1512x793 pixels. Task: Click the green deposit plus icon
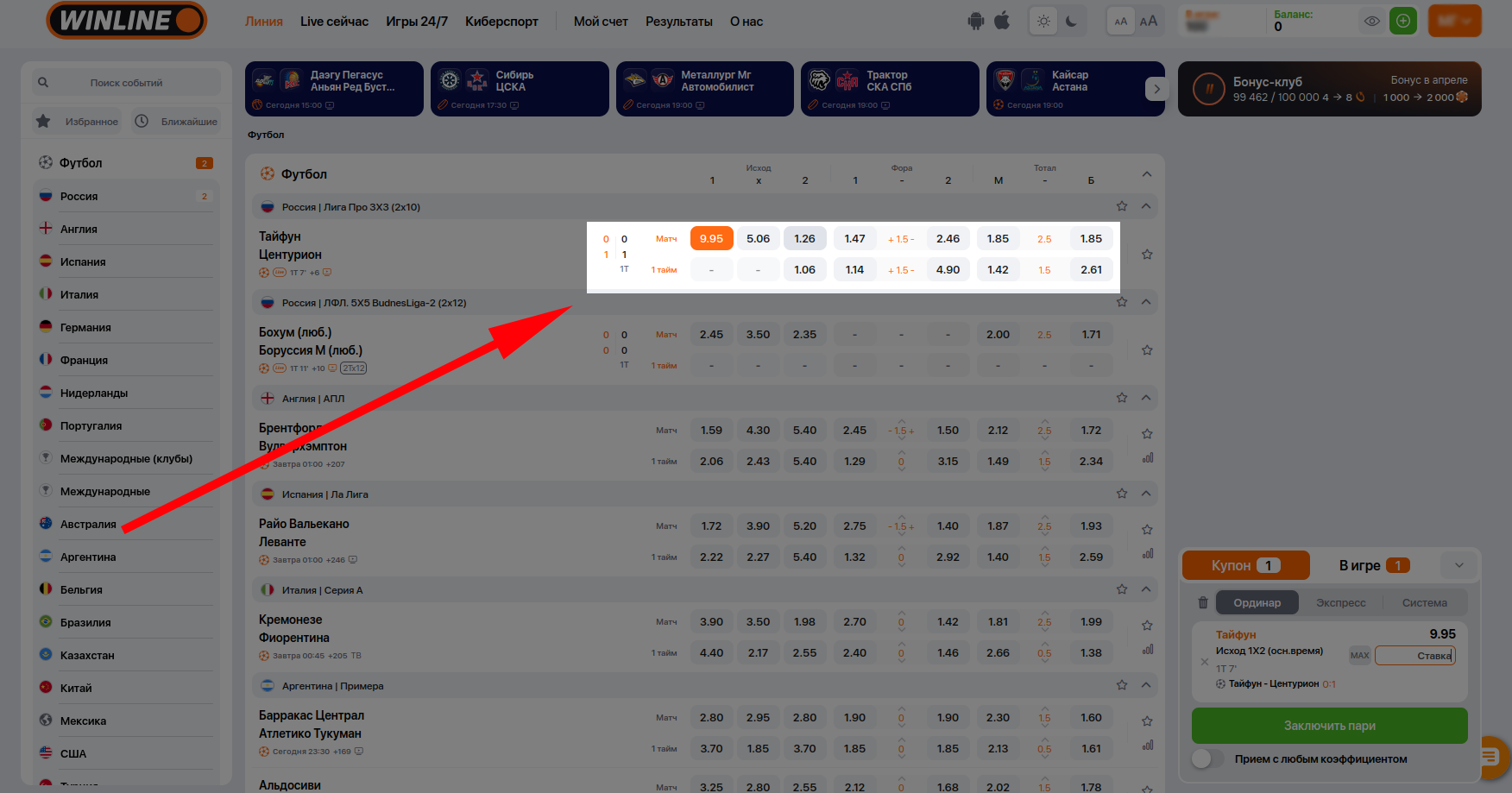click(1403, 22)
